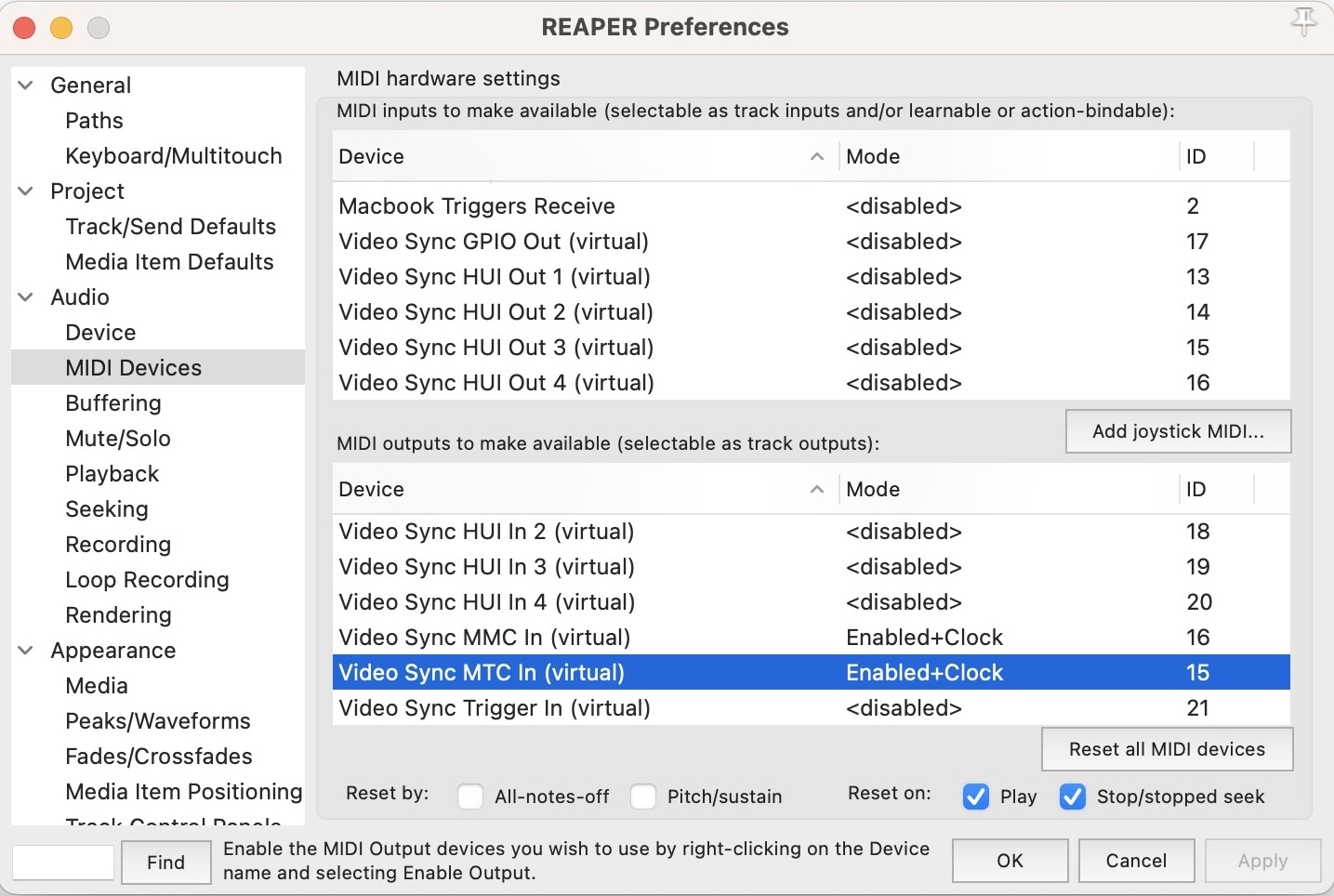This screenshot has width=1334, height=896.
Task: Enable the All-notes-off reset checkbox
Action: tap(470, 797)
